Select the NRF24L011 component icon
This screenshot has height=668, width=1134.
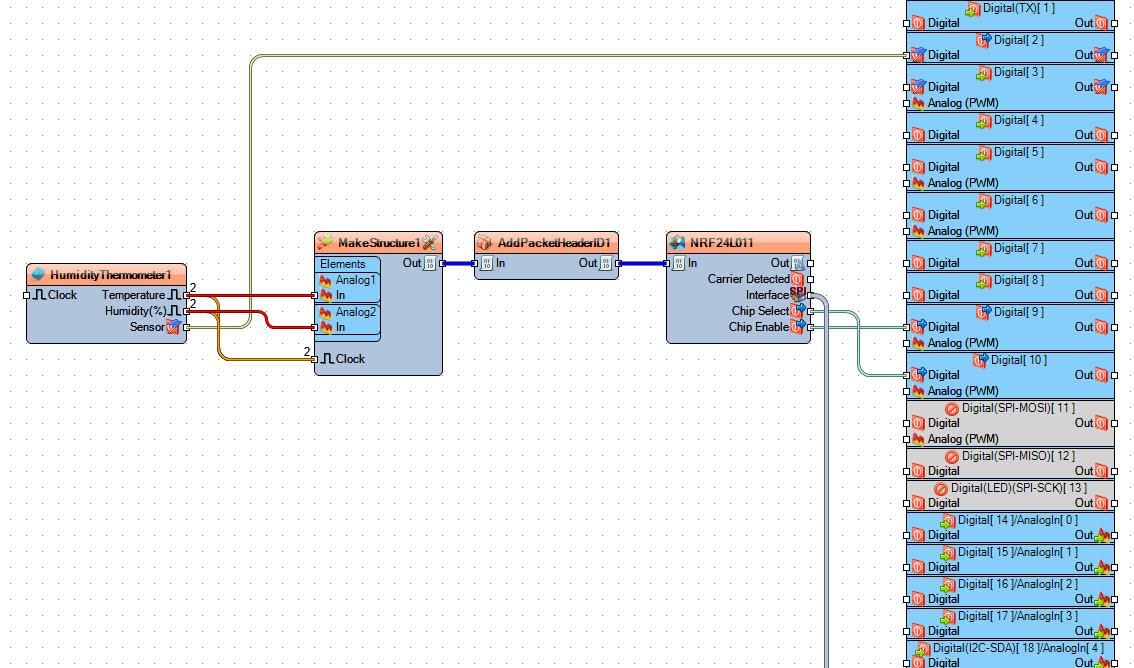[677, 243]
